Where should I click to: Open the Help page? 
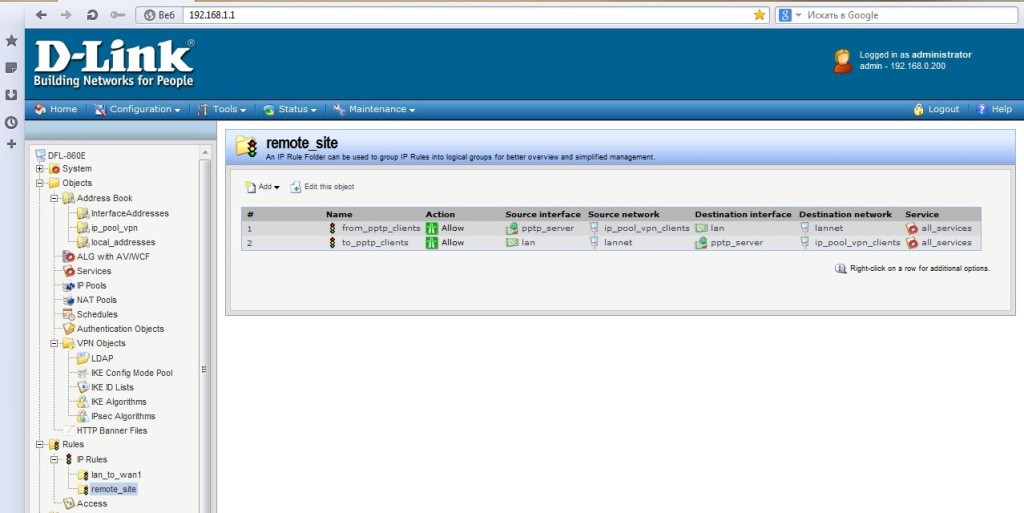[x=994, y=109]
